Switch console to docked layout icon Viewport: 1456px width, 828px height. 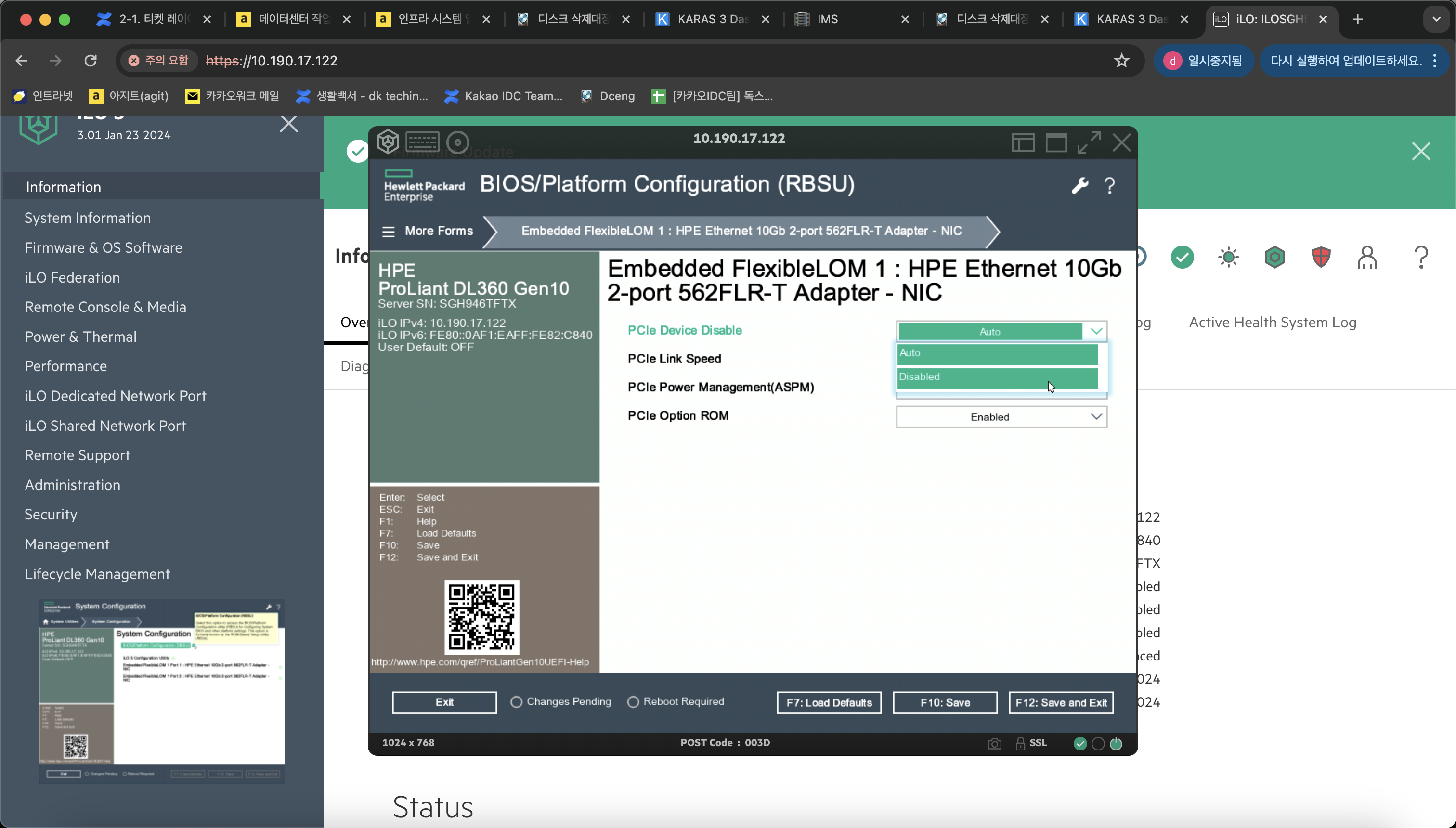coord(1023,142)
